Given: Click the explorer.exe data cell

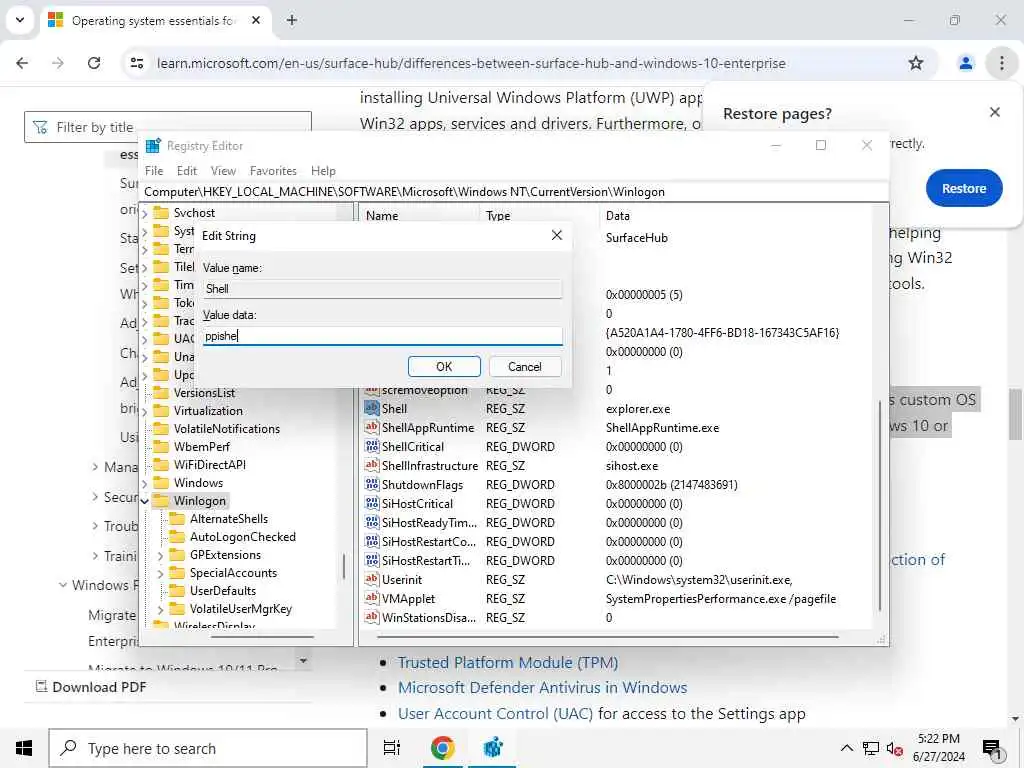Looking at the screenshot, I should 638,409.
